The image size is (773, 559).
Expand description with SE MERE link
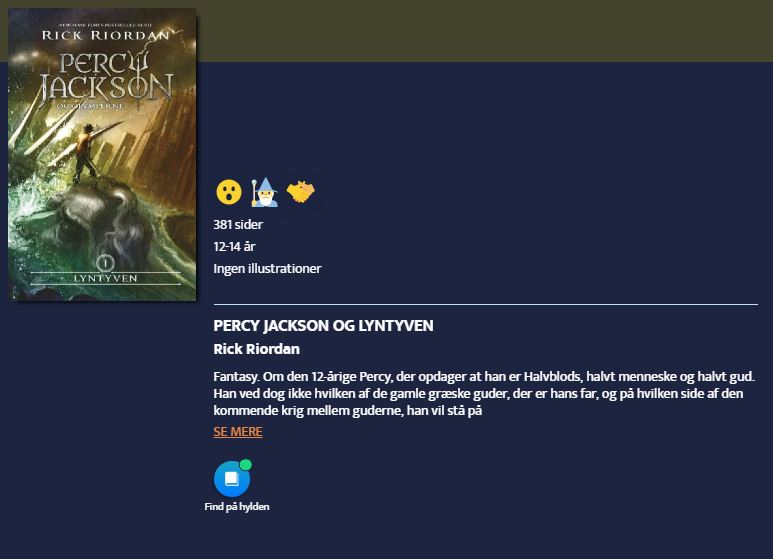[238, 431]
